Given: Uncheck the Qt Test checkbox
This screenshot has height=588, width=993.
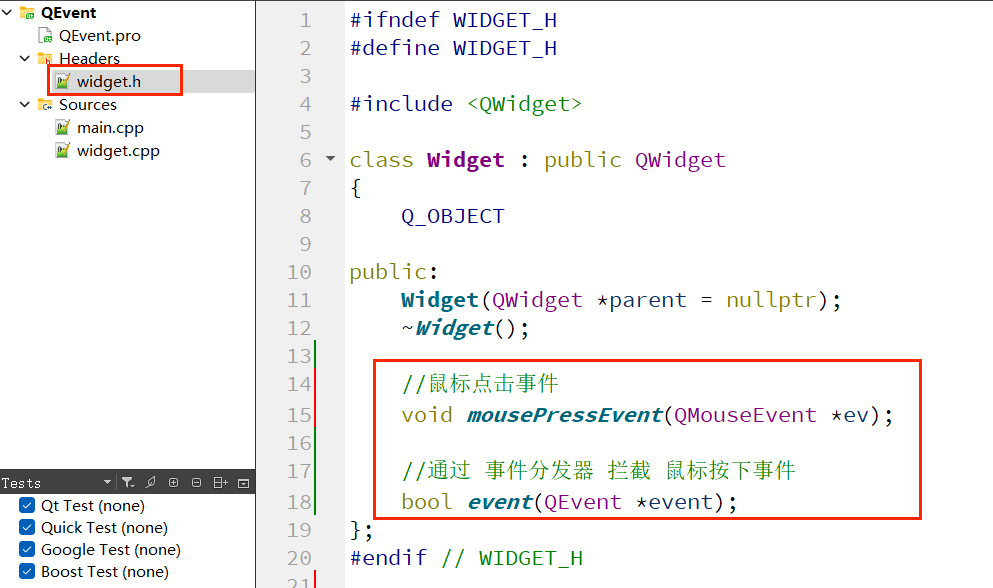Looking at the screenshot, I should pyautogui.click(x=27, y=506).
